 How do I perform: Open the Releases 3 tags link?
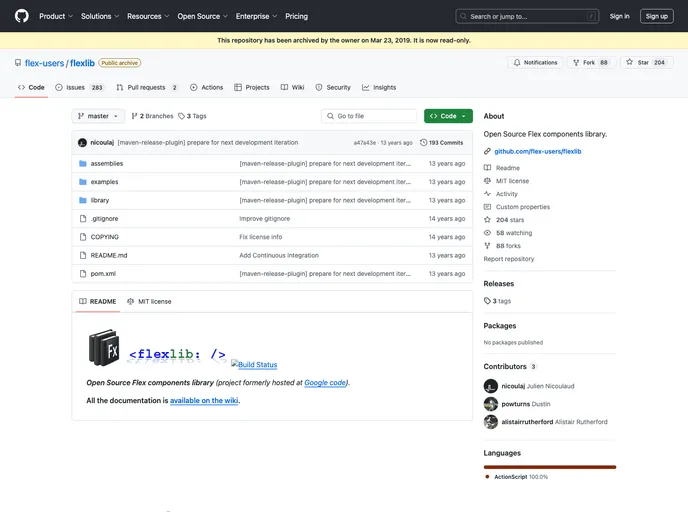click(497, 301)
